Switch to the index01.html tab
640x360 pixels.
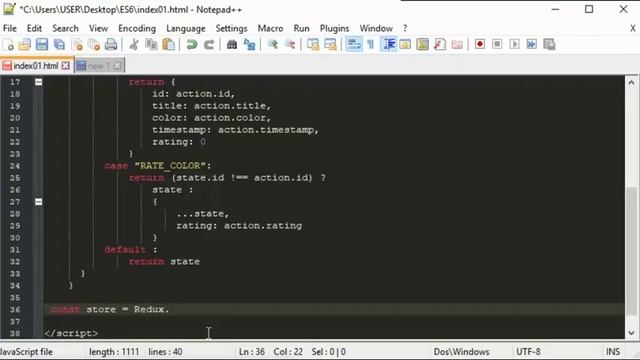(x=36, y=66)
